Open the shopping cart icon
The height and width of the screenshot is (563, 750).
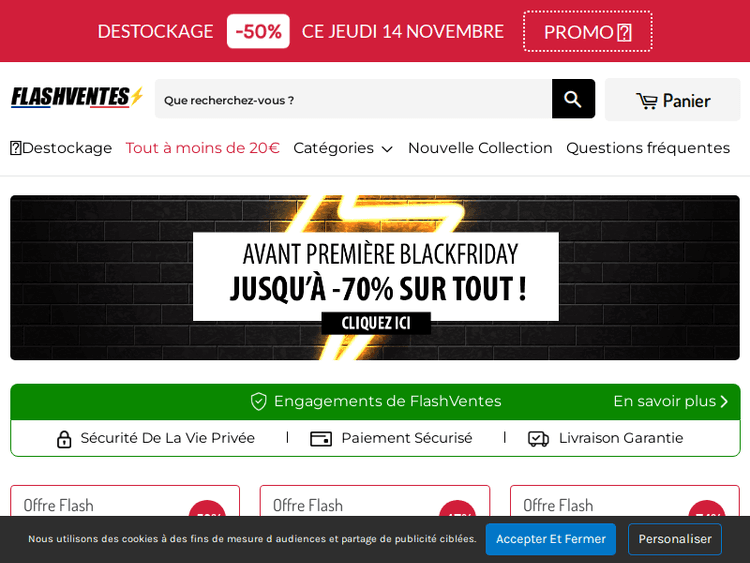point(647,101)
